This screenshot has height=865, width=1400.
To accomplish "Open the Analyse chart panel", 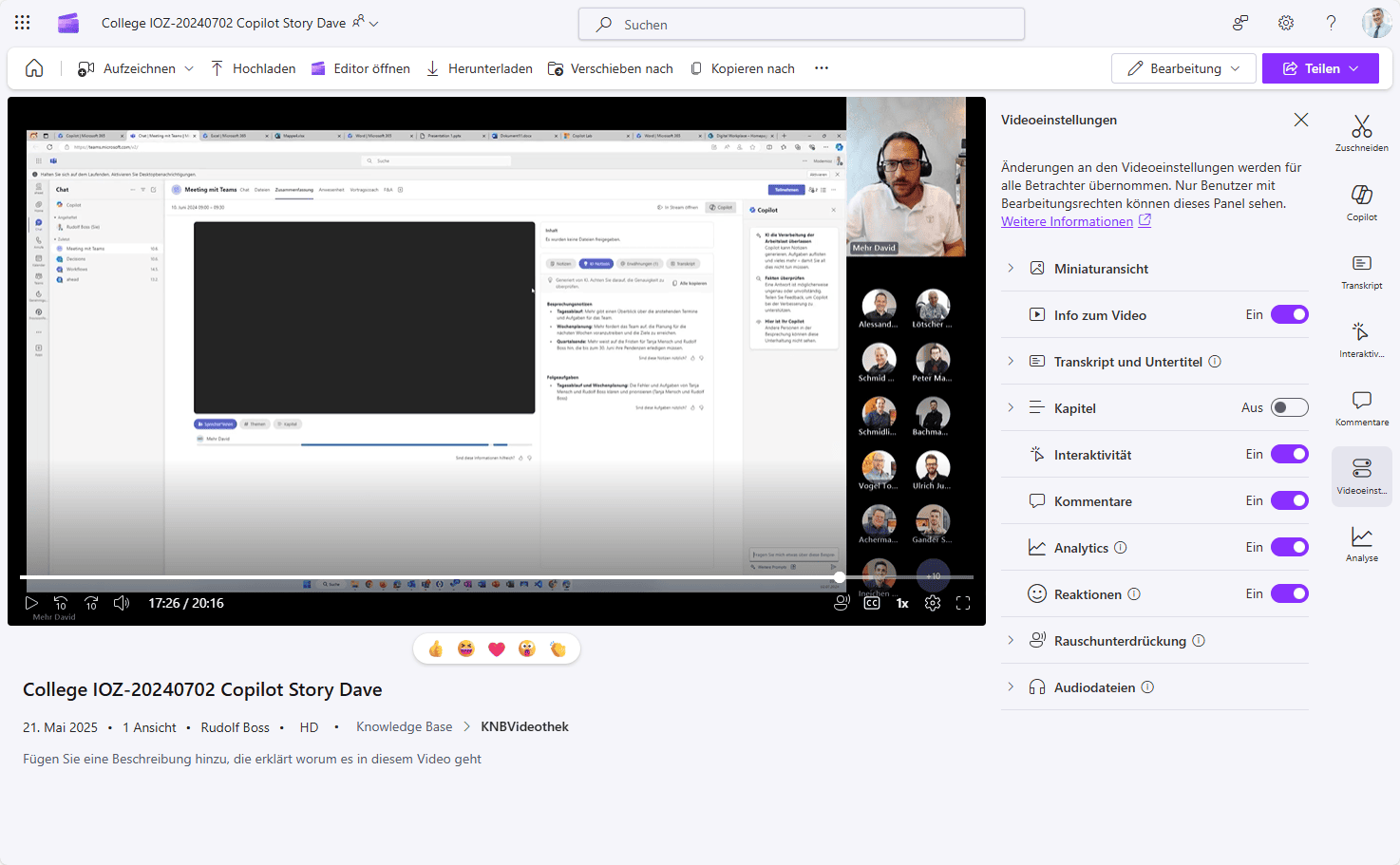I will (x=1361, y=543).
